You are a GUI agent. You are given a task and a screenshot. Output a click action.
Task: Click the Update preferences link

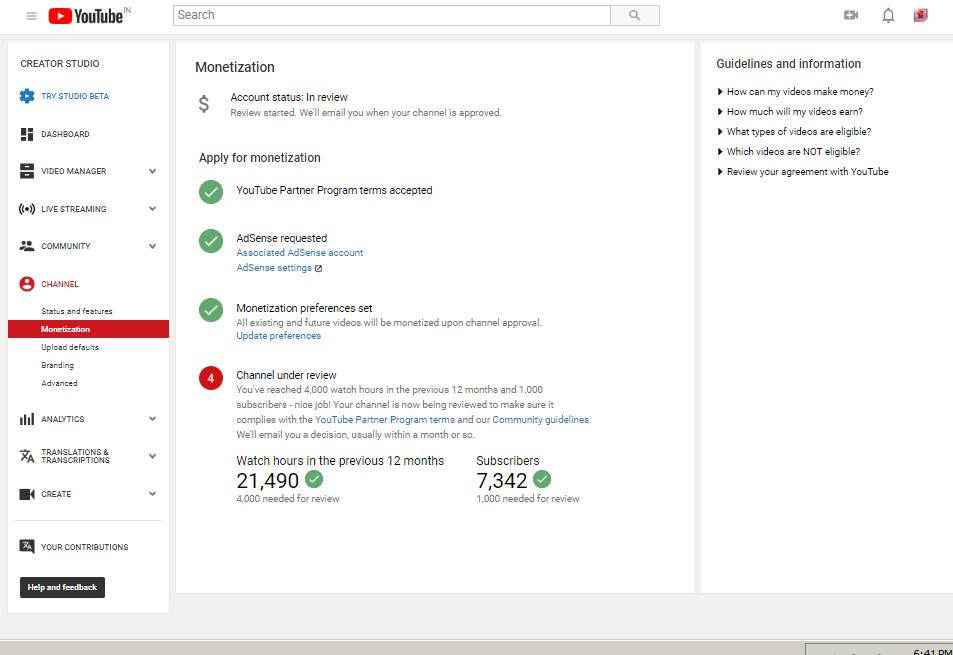point(278,336)
